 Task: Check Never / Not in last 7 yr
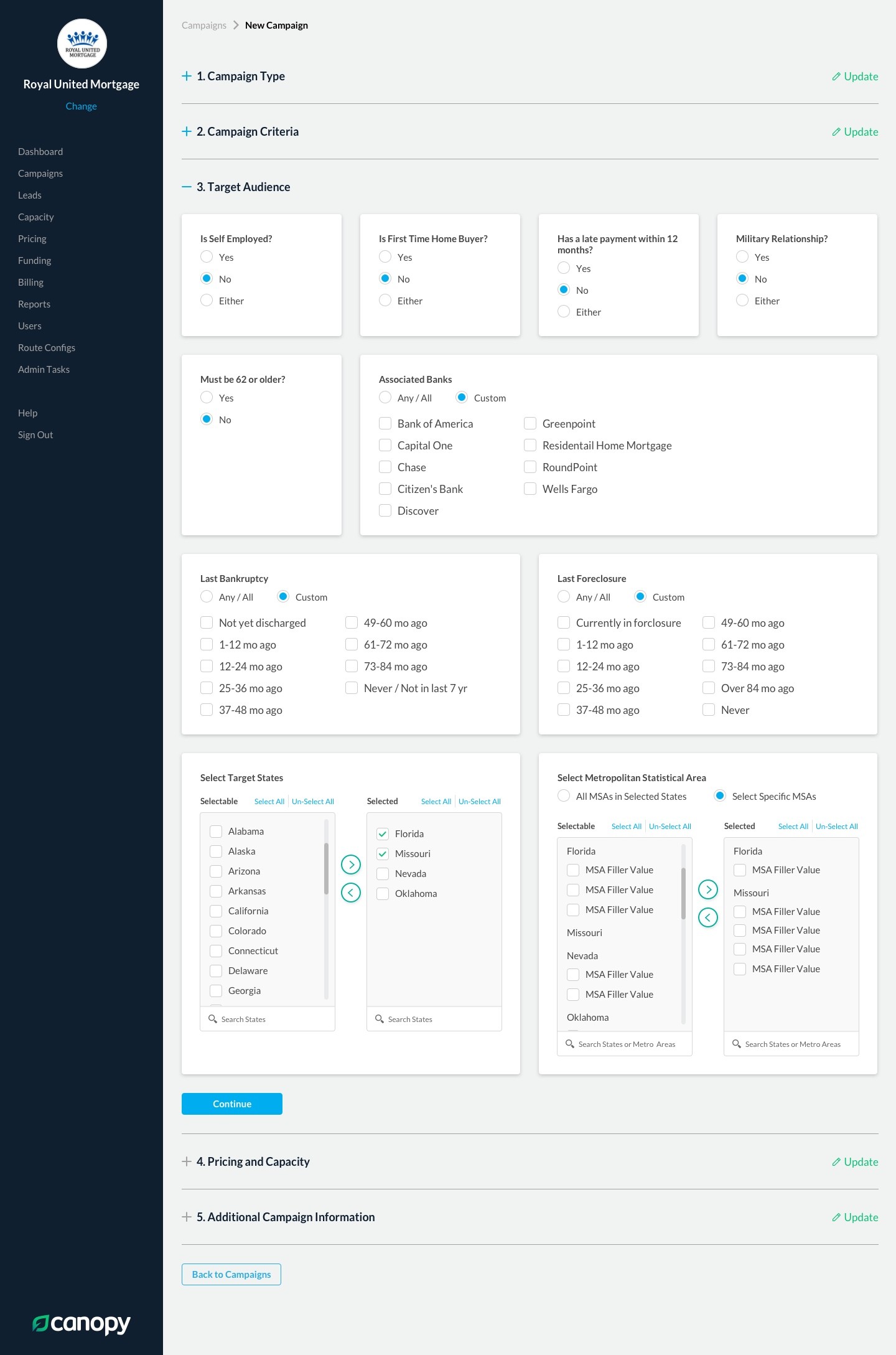352,688
